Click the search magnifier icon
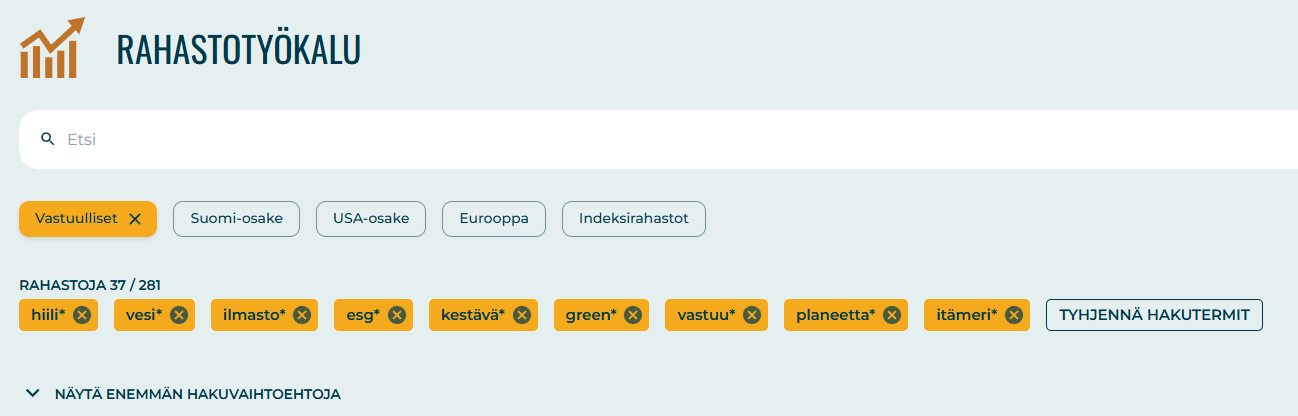This screenshot has width=1298, height=416. click(47, 139)
